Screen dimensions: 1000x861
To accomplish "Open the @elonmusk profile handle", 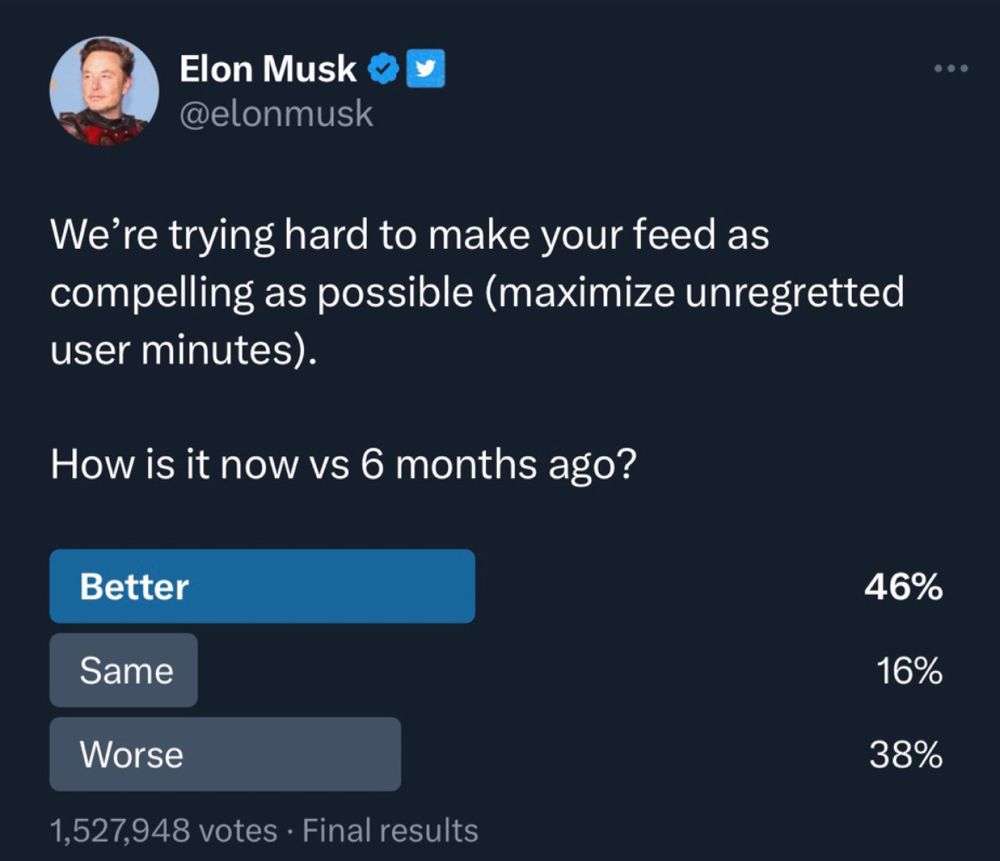I will coord(276,113).
